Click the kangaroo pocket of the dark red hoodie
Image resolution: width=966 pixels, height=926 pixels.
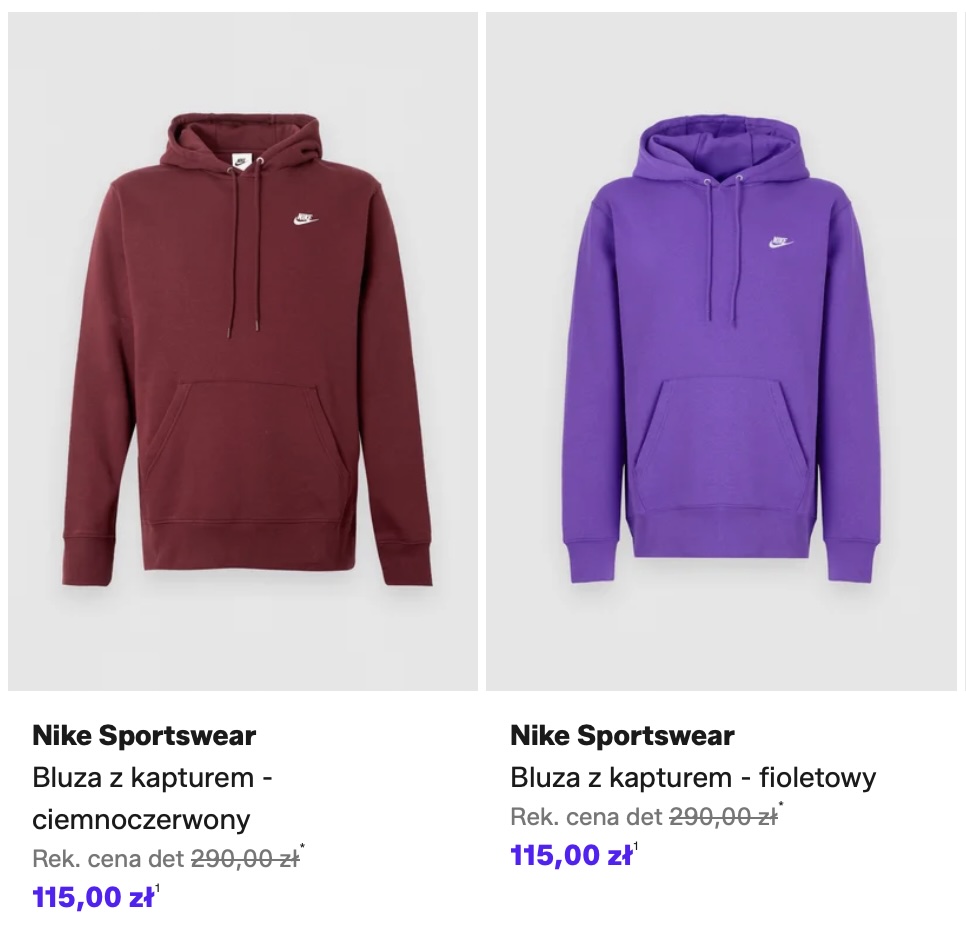pyautogui.click(x=250, y=440)
